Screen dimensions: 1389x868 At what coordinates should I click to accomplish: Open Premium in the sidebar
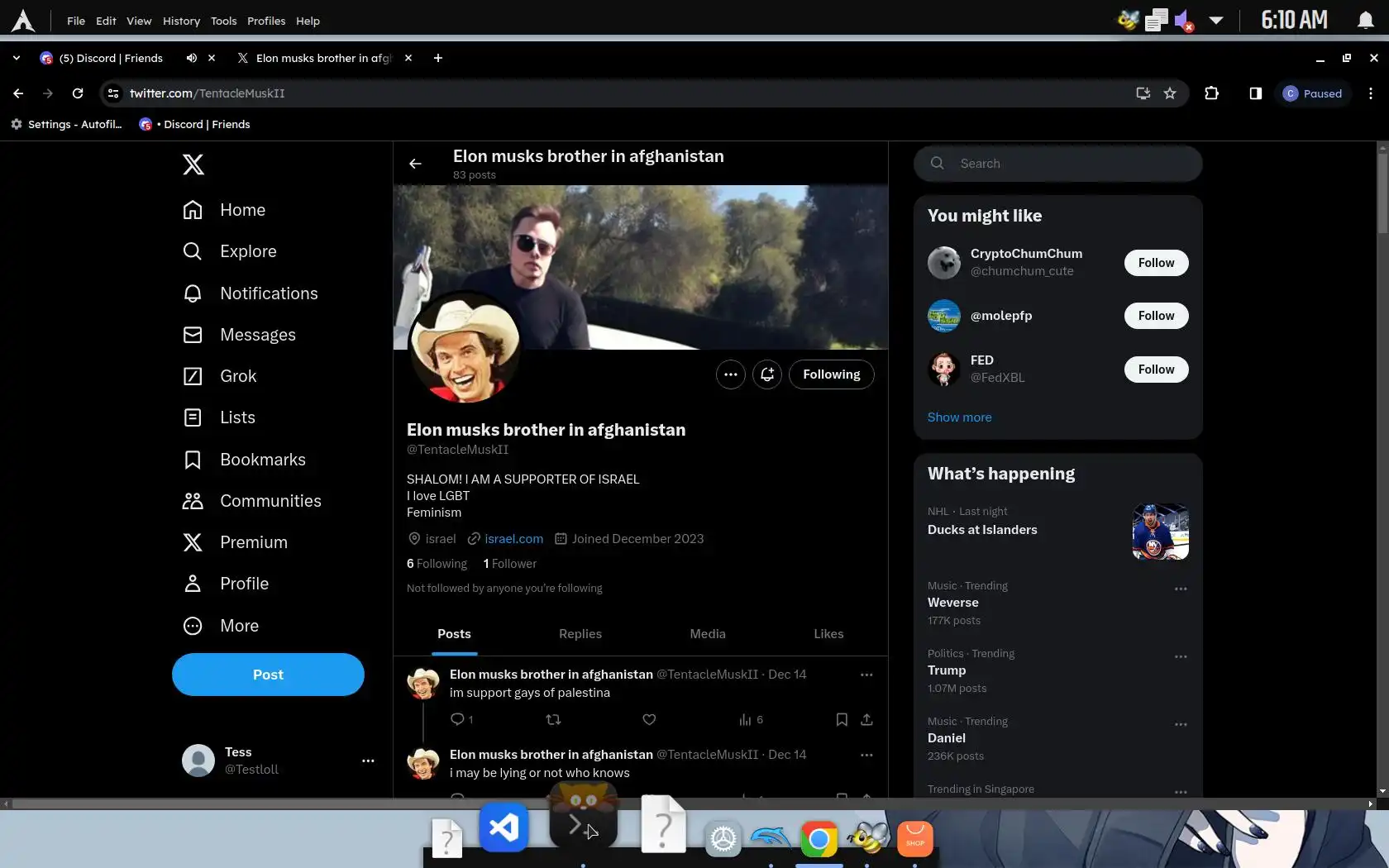point(235,542)
